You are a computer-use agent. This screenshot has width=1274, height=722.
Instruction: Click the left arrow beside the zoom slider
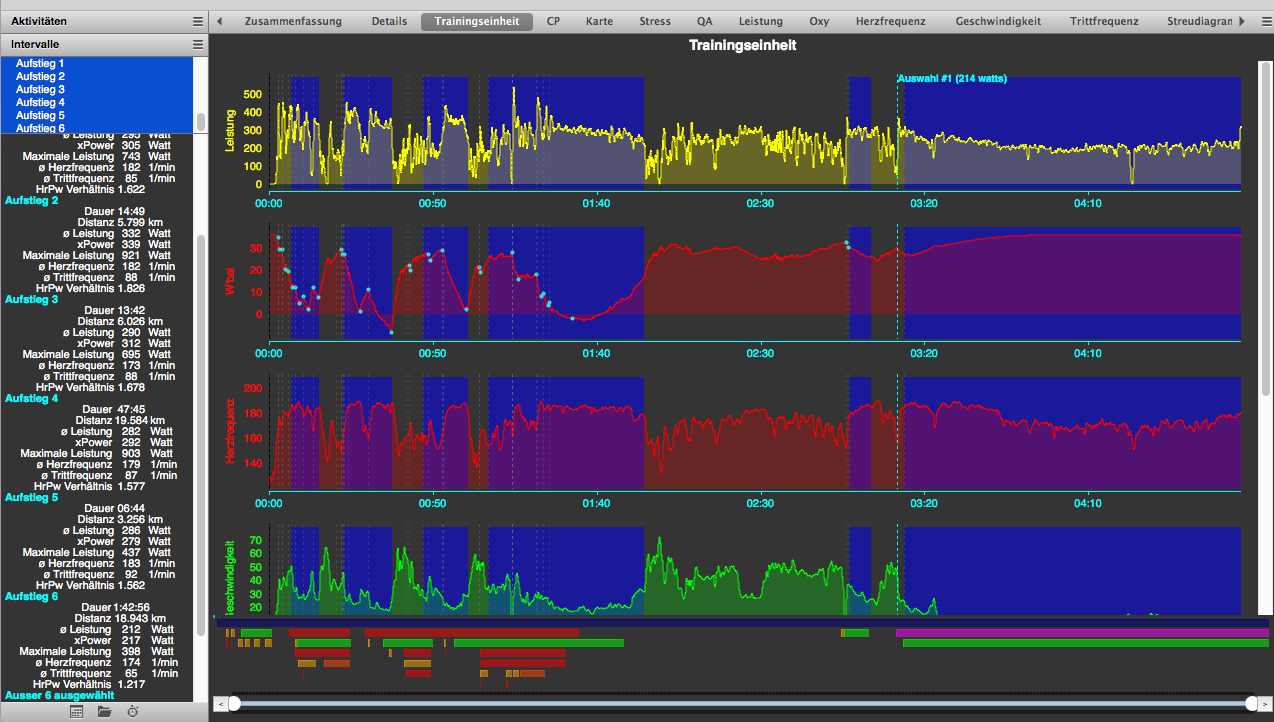[221, 704]
